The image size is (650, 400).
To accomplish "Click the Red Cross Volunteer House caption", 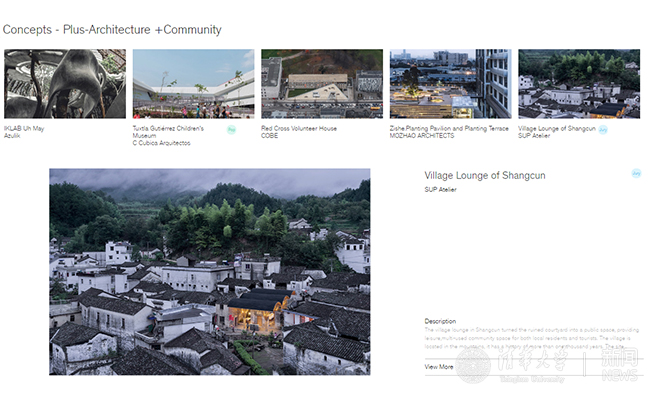I will 299,128.
